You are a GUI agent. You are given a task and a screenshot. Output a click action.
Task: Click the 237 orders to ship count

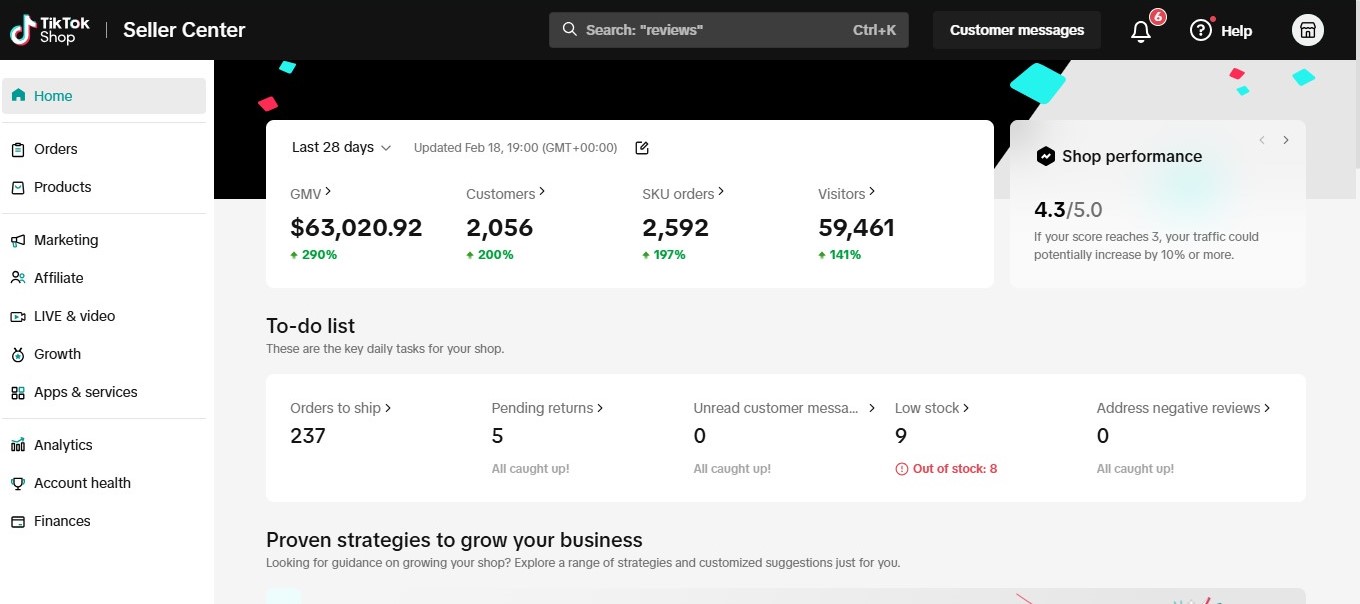[308, 436]
